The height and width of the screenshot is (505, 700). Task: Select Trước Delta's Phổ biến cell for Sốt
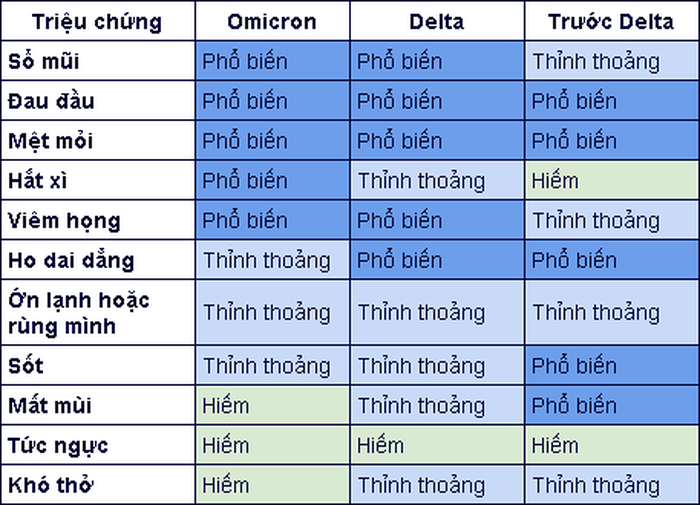click(x=574, y=365)
